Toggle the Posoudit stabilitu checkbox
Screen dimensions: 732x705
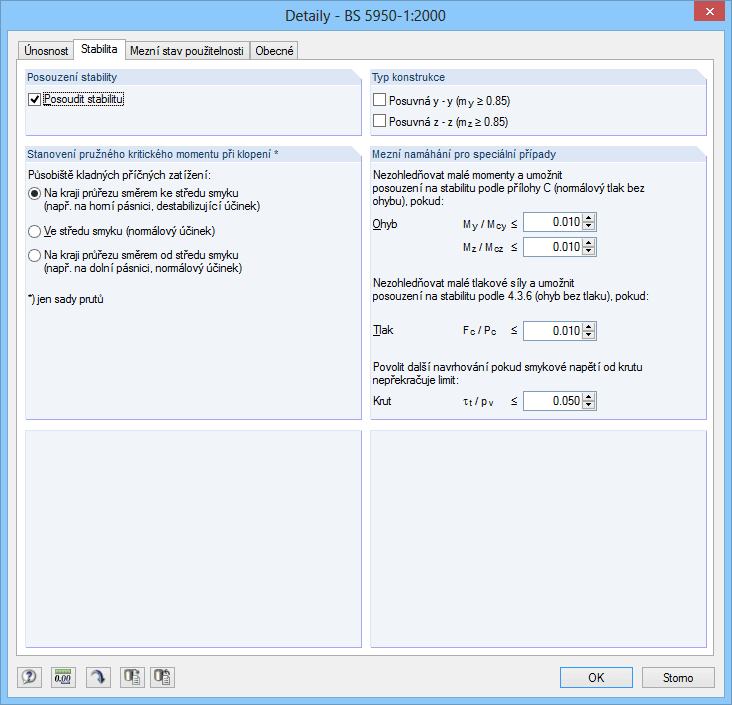34,99
